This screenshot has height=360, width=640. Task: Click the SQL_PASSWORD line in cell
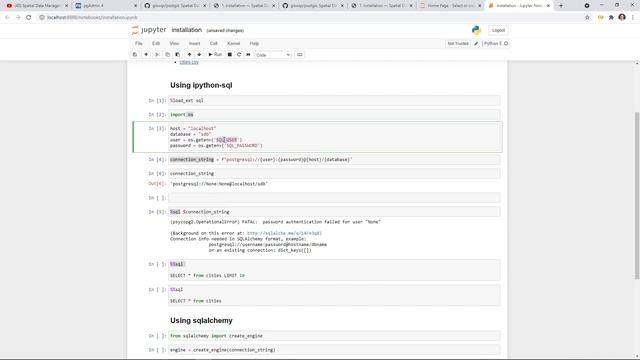tap(216, 146)
